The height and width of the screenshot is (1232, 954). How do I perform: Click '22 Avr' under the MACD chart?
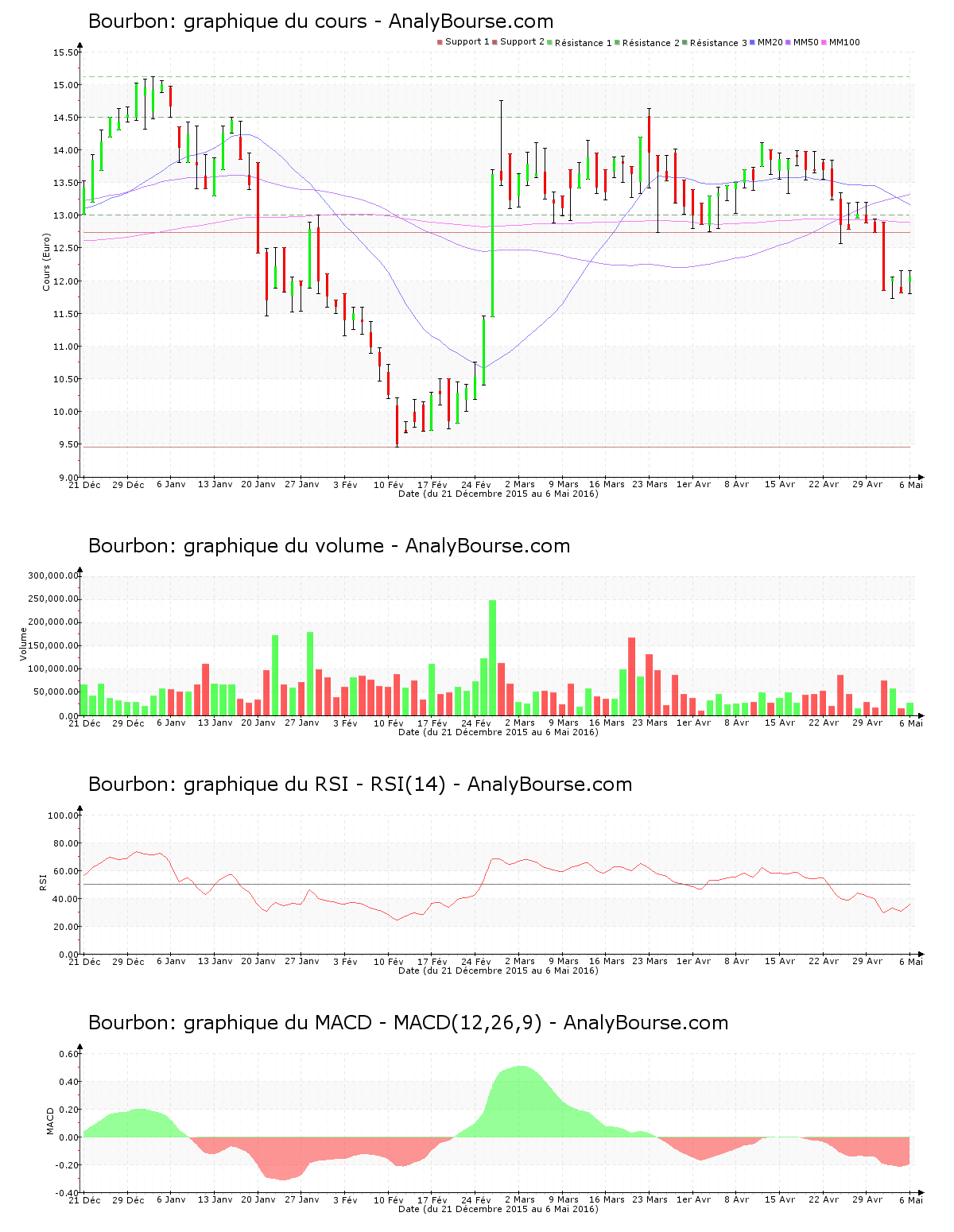pyautogui.click(x=824, y=1200)
